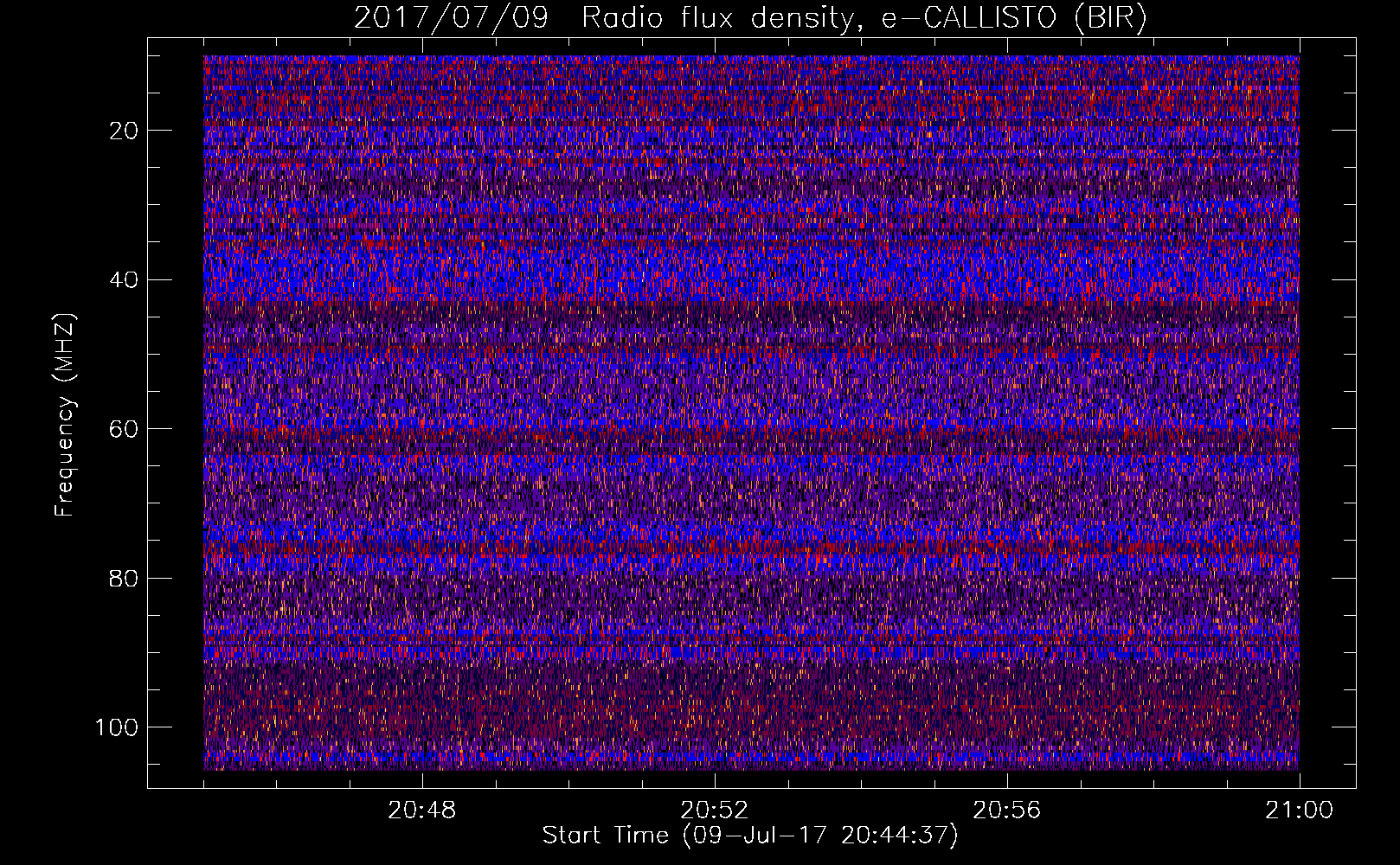
Task: Select the 'Frequency (MHZ)' y-axis label
Action: click(65, 415)
